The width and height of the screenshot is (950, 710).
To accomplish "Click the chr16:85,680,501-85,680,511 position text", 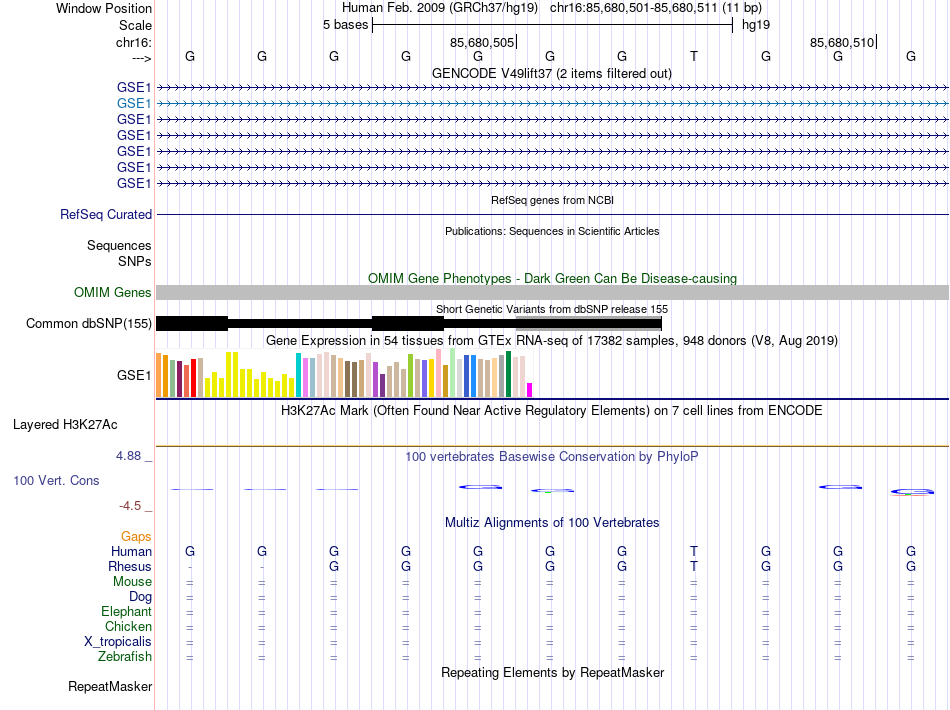I will click(634, 8).
